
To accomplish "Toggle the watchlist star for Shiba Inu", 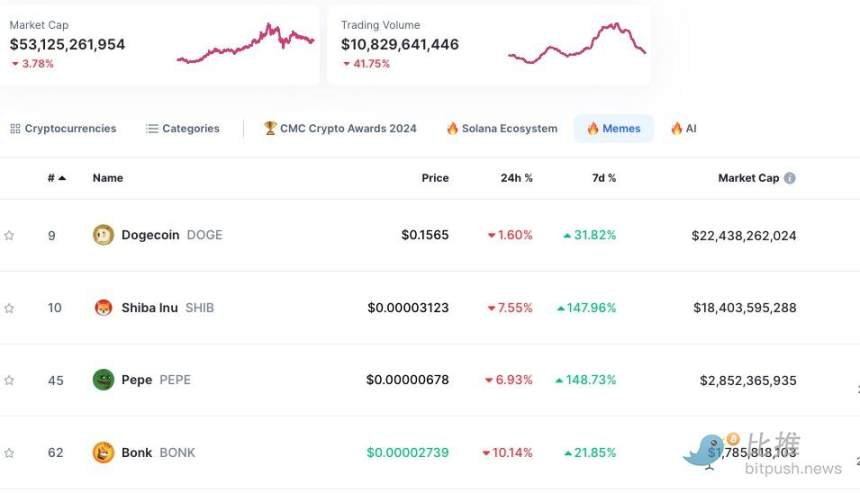I will coord(9,308).
